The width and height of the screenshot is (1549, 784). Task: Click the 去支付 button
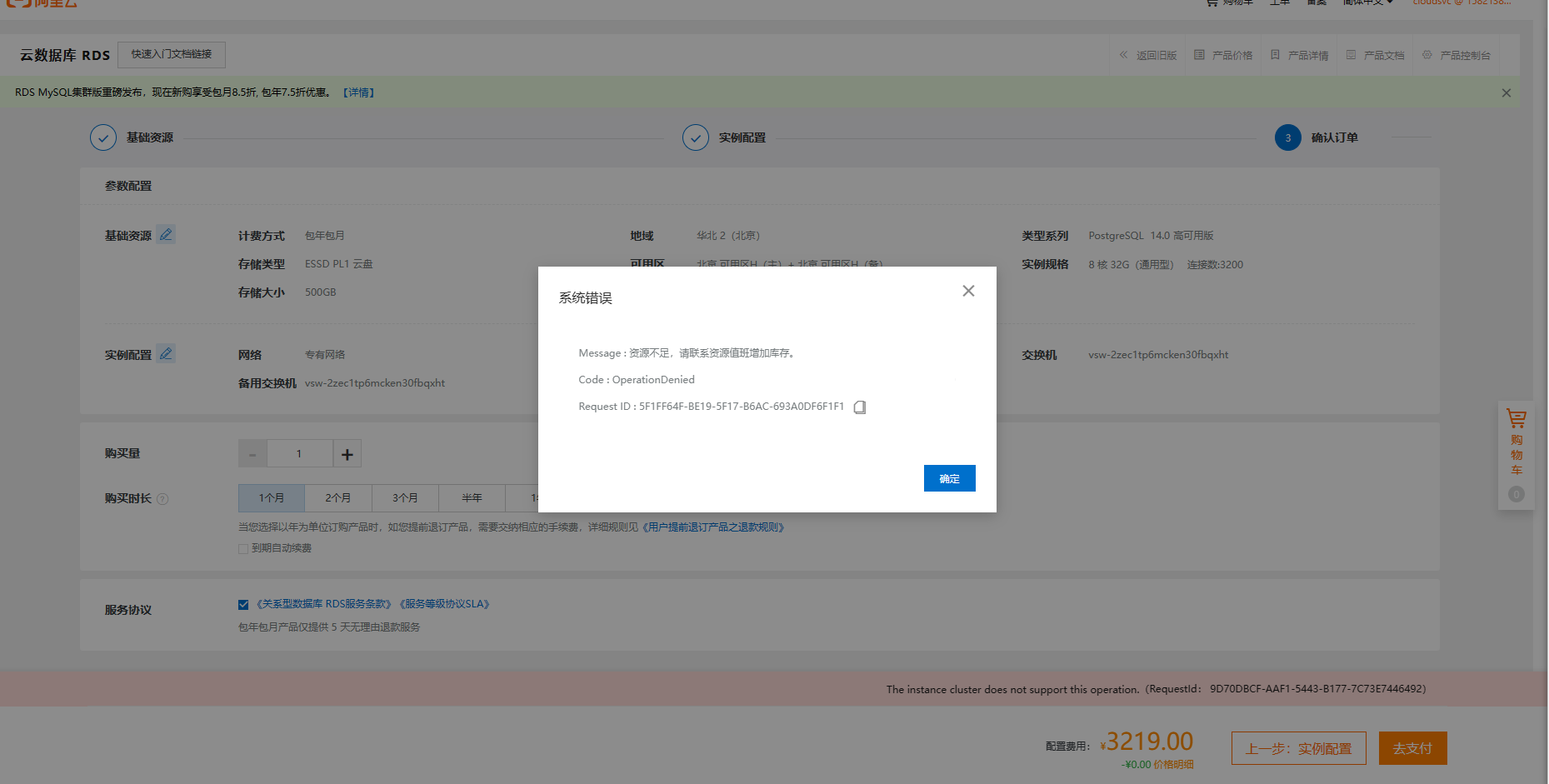click(x=1412, y=748)
